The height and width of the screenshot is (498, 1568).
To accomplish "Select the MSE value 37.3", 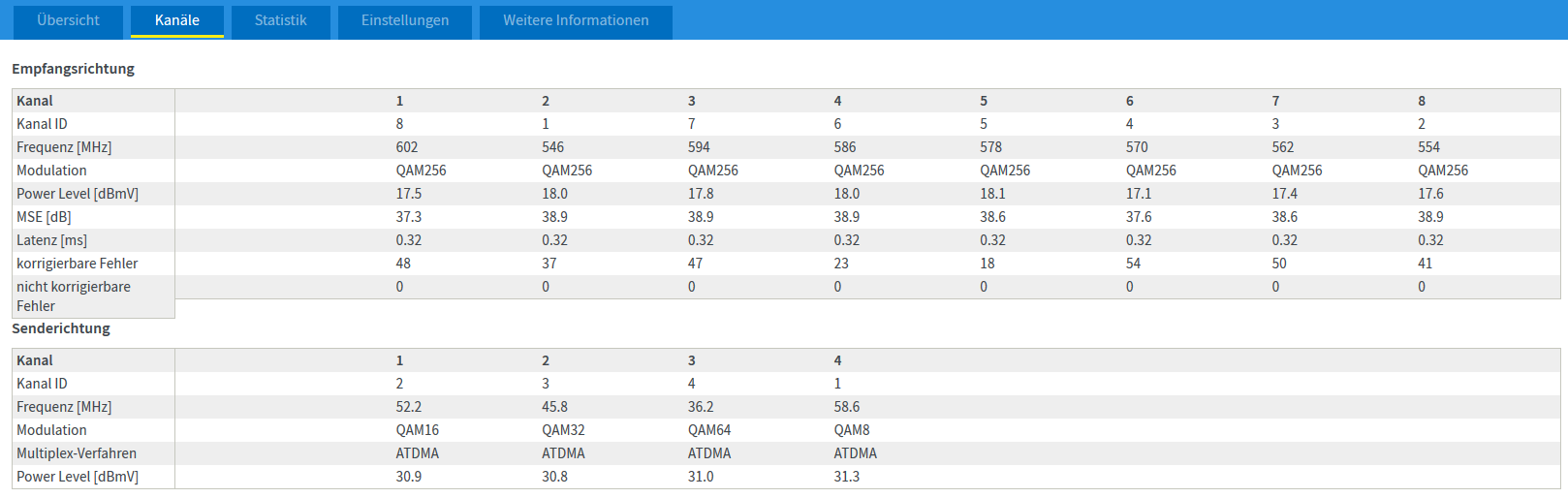I will pos(409,217).
